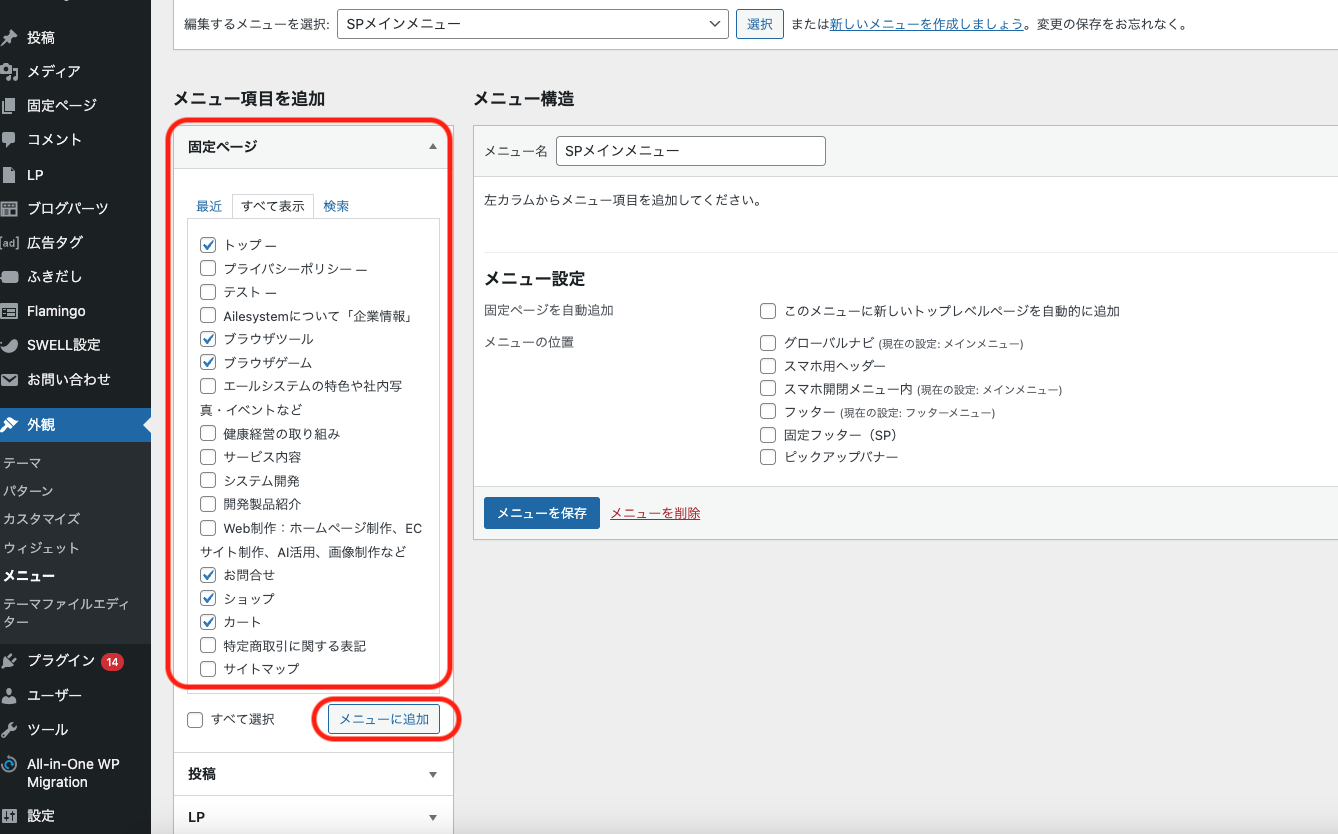
Task: Click into the メニュー名 text field
Action: point(691,151)
